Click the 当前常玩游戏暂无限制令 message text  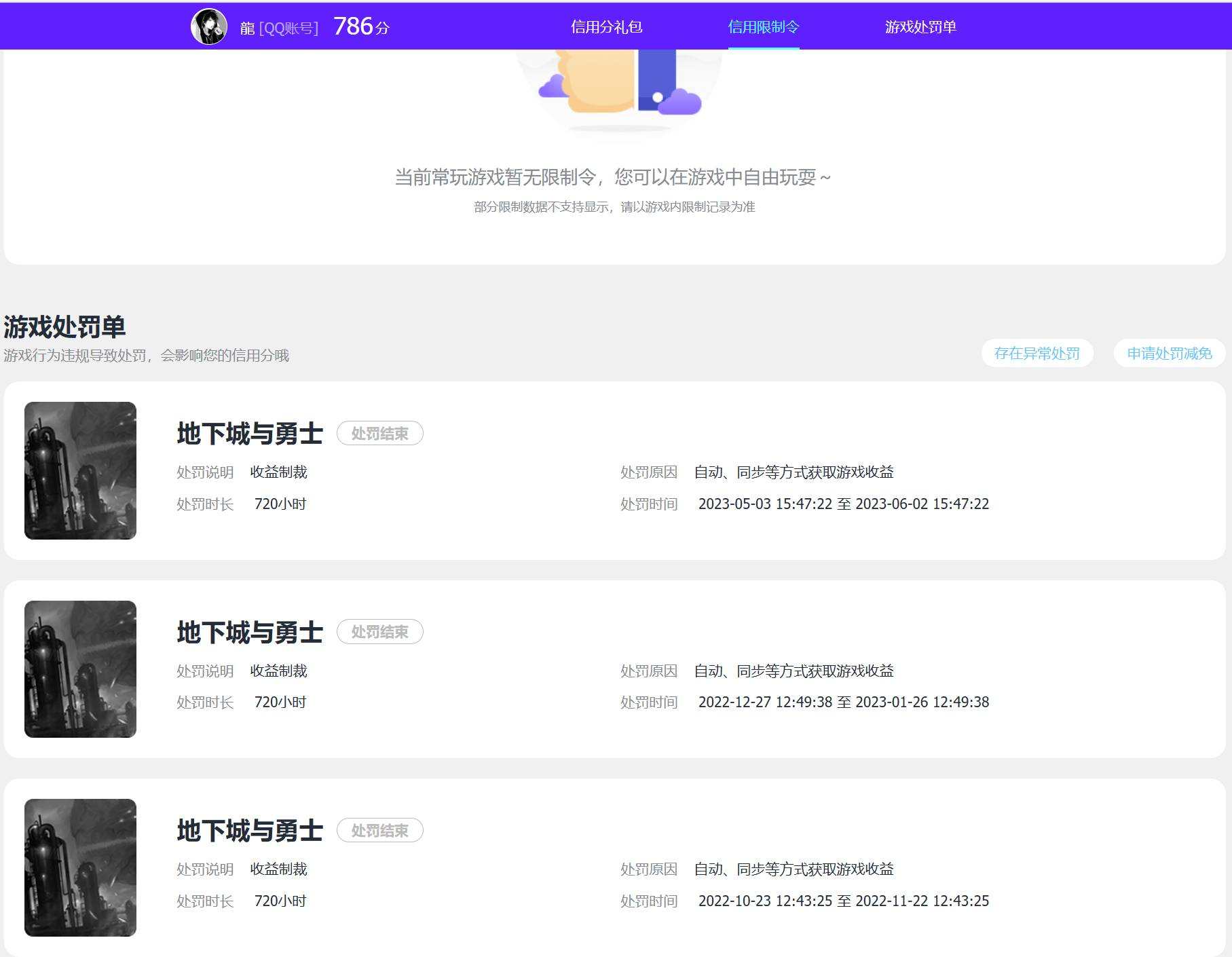(614, 177)
